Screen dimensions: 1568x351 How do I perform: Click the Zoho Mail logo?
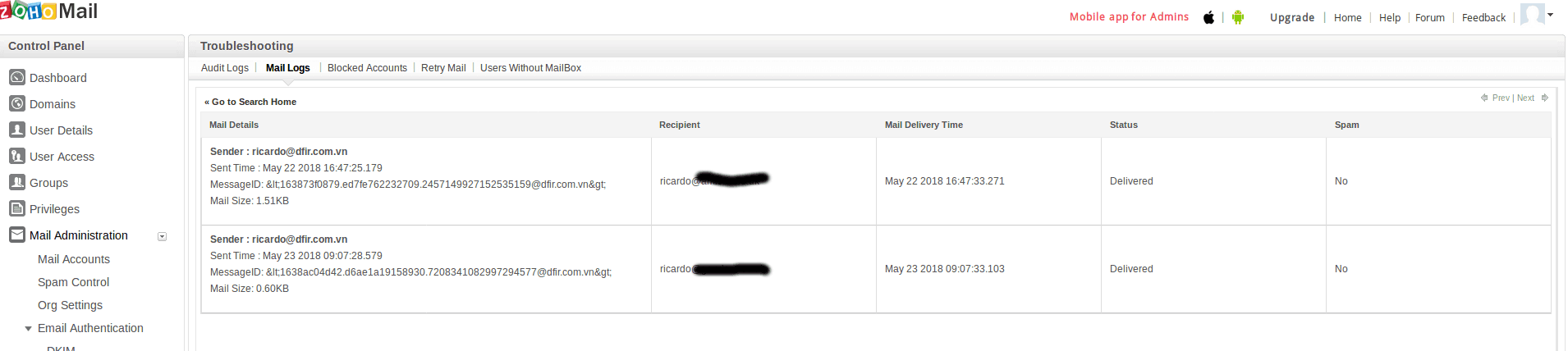pos(49,11)
